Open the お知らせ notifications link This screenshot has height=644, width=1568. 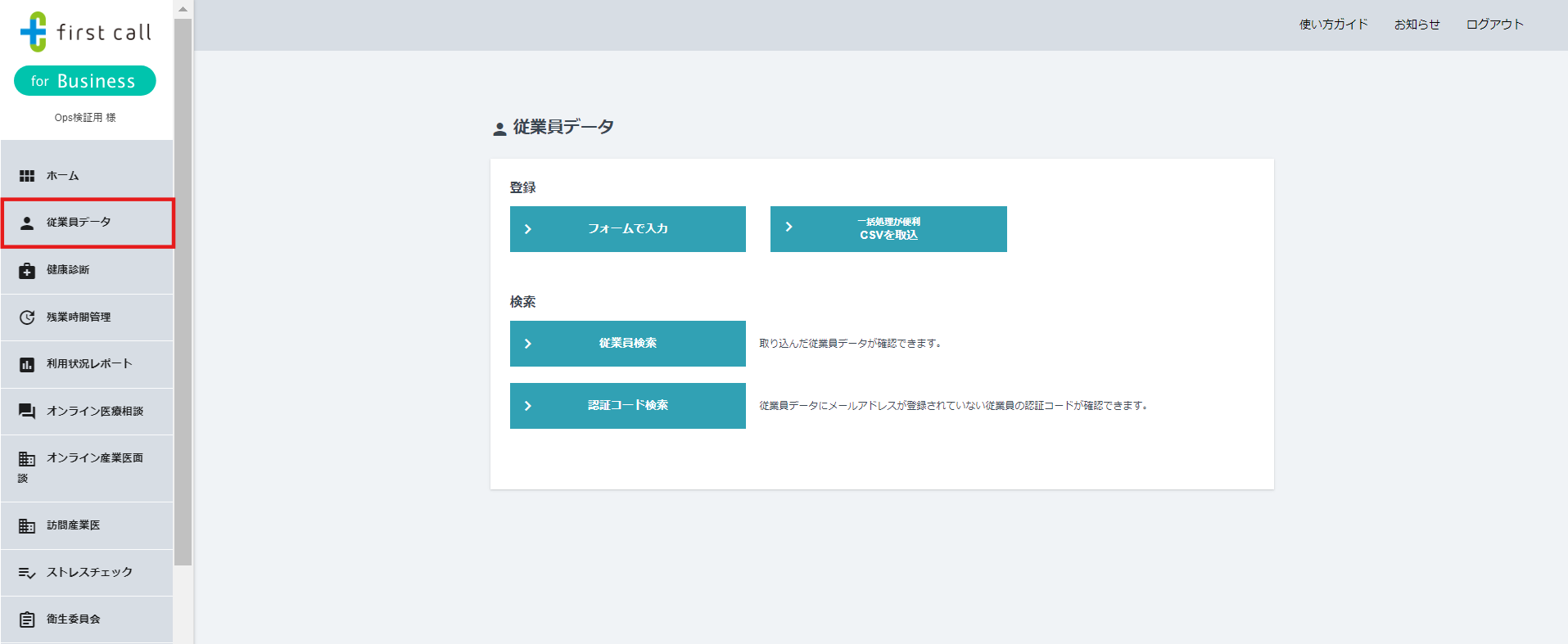coord(1417,25)
